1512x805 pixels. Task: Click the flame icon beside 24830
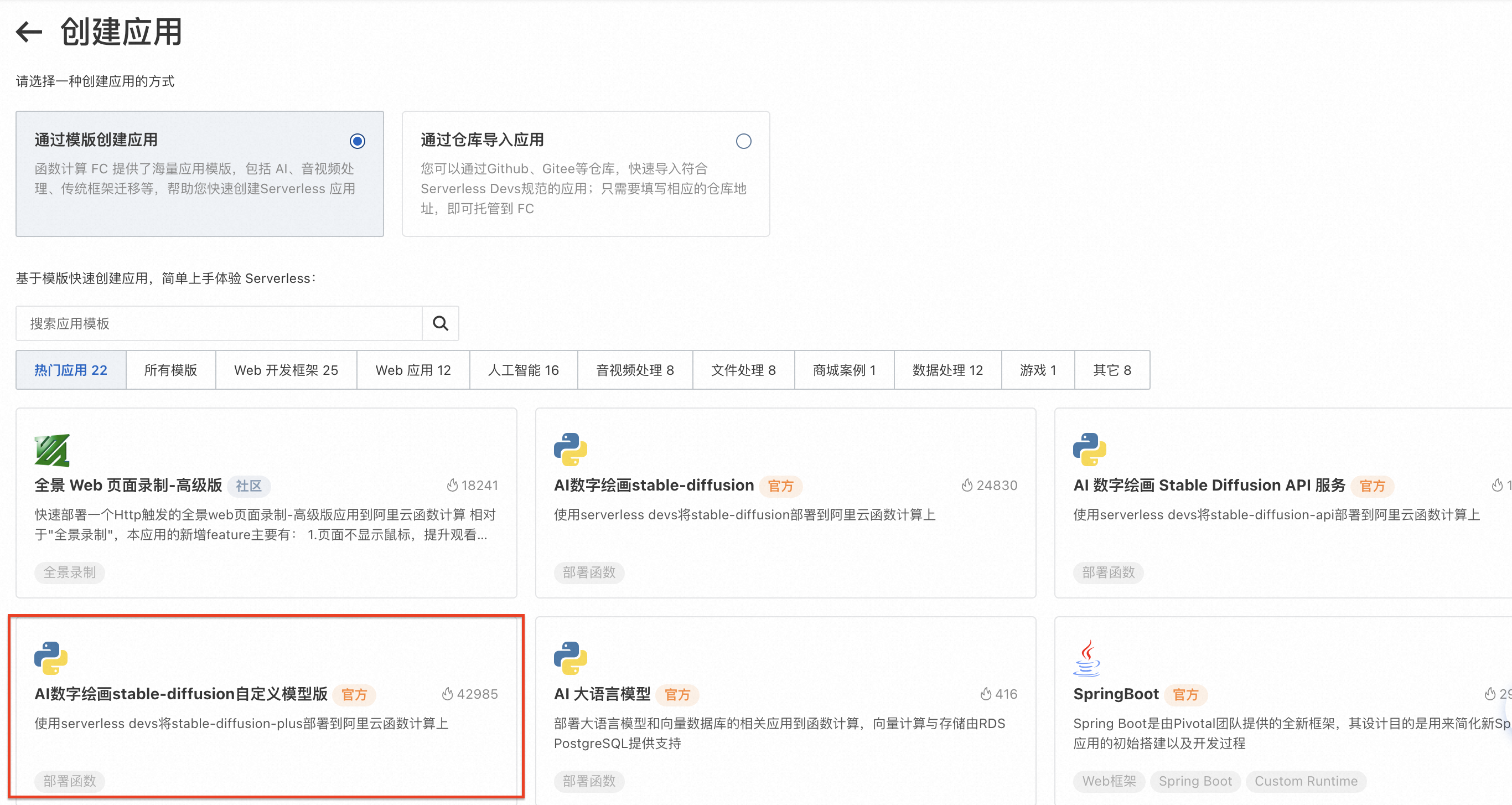pos(967,485)
